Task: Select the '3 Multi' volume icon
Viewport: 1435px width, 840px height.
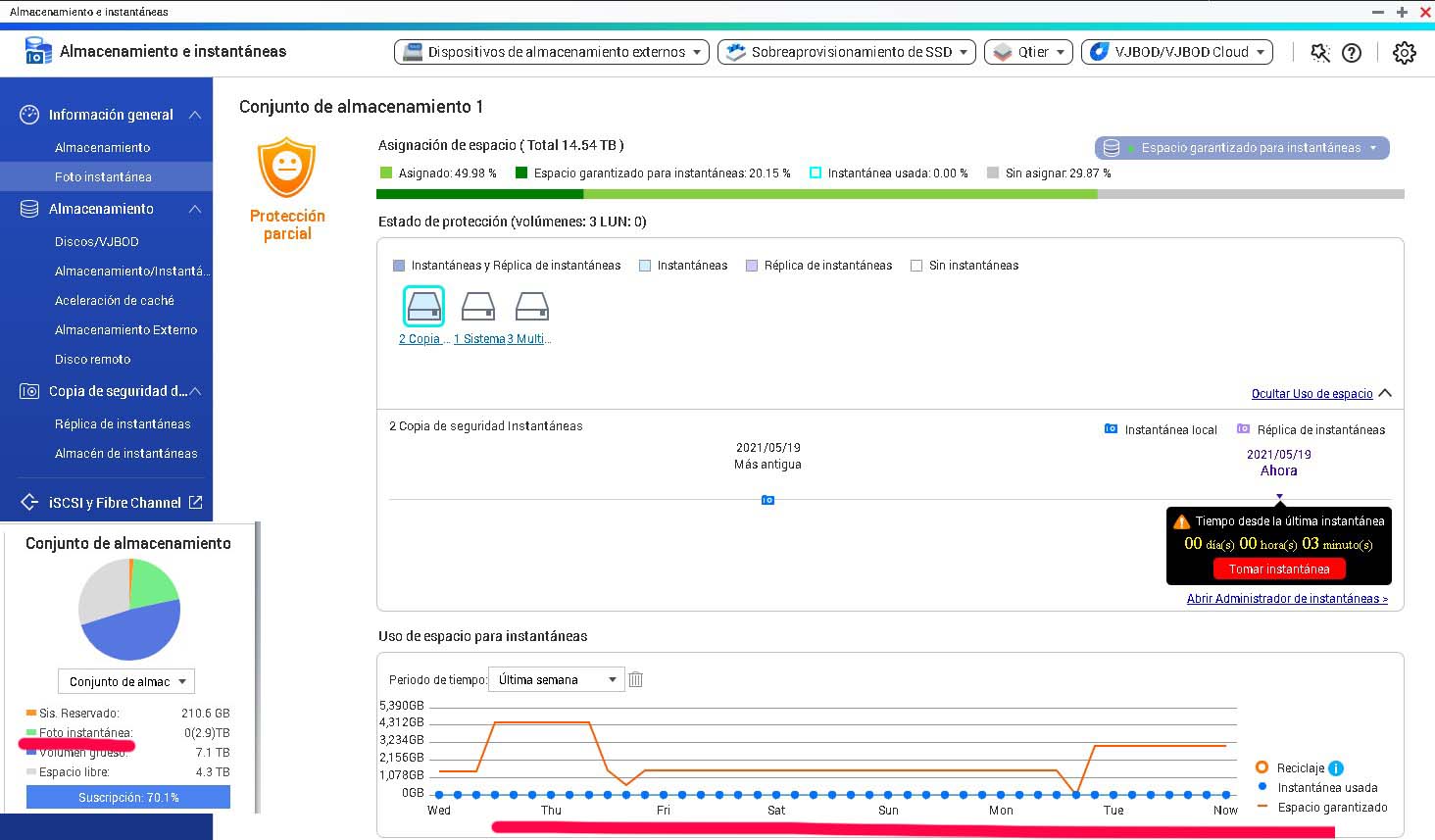Action: tap(532, 307)
